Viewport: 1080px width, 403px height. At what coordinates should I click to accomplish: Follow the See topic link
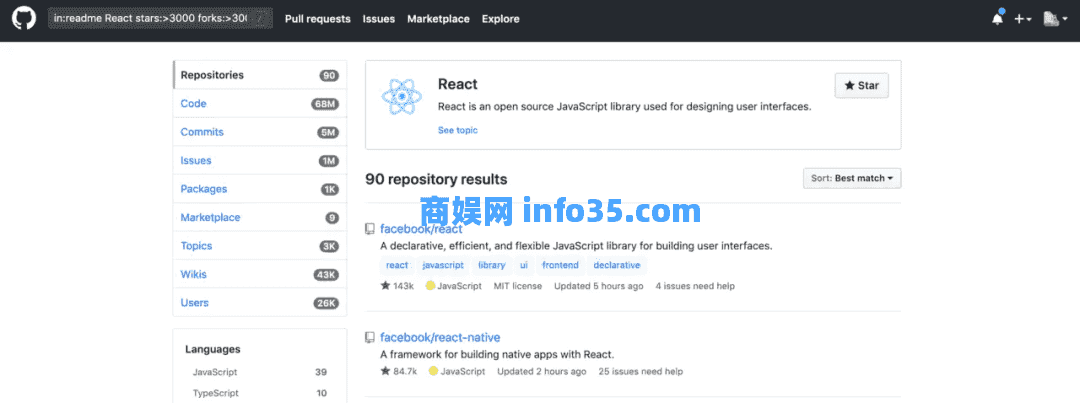(457, 130)
